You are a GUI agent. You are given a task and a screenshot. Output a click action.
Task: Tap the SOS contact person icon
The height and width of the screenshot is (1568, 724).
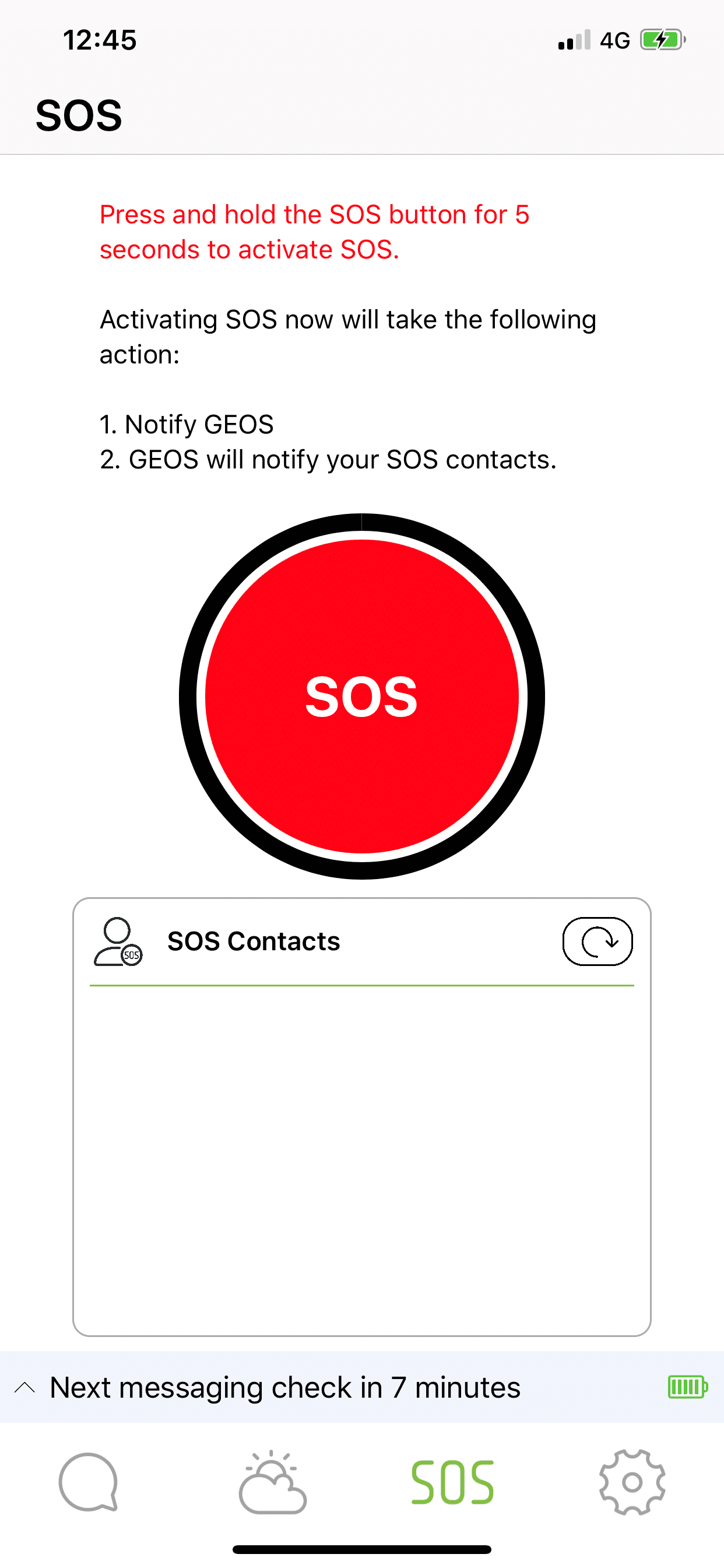[117, 941]
